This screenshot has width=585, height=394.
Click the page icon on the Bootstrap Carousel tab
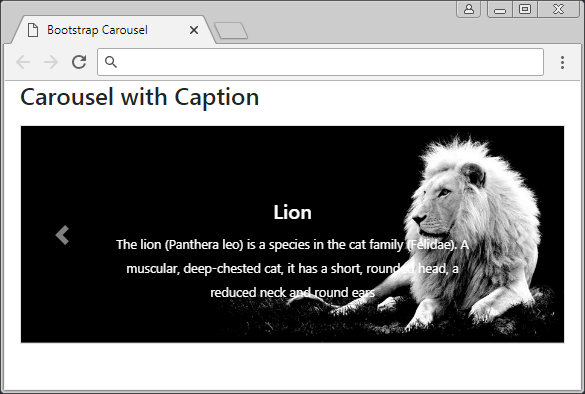(x=33, y=30)
